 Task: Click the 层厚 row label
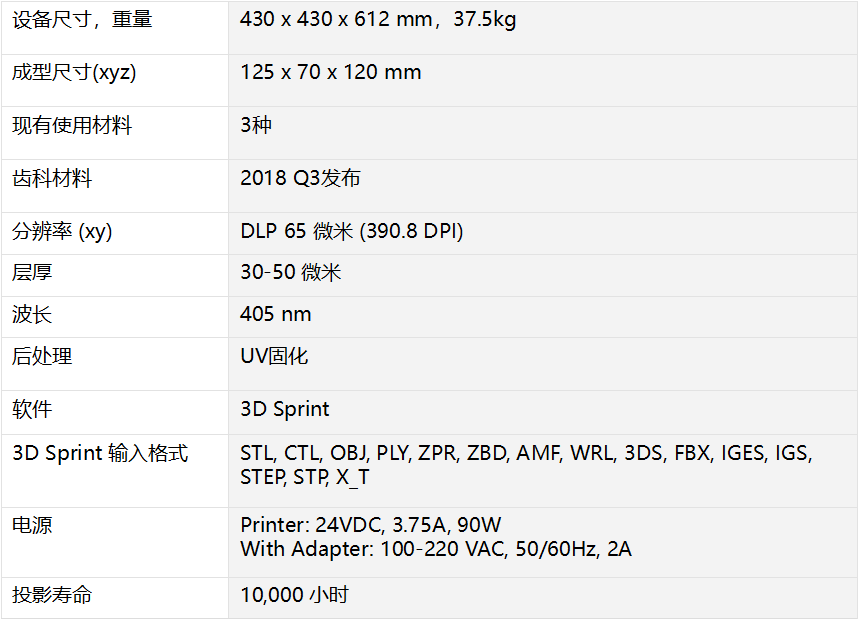(32, 272)
